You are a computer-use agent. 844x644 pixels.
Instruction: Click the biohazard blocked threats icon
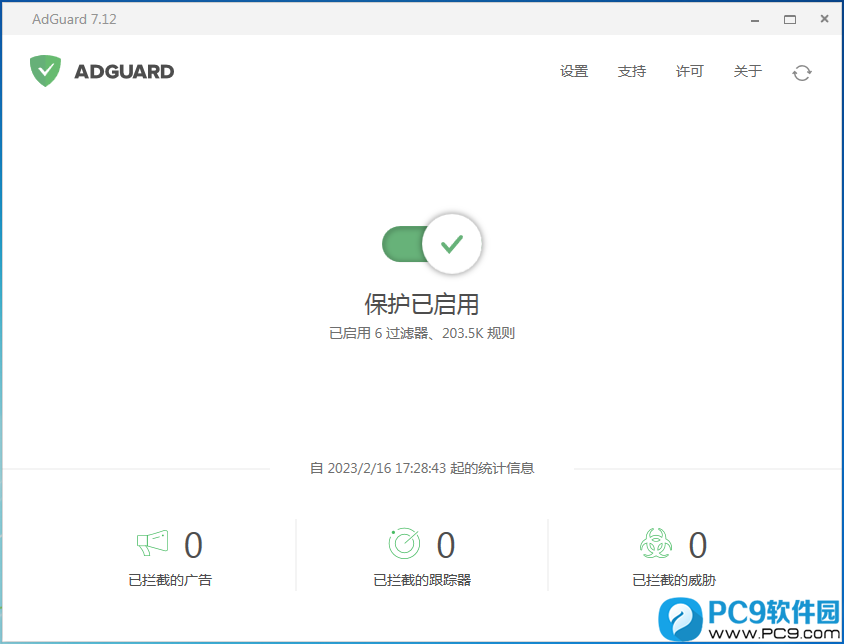pos(656,543)
